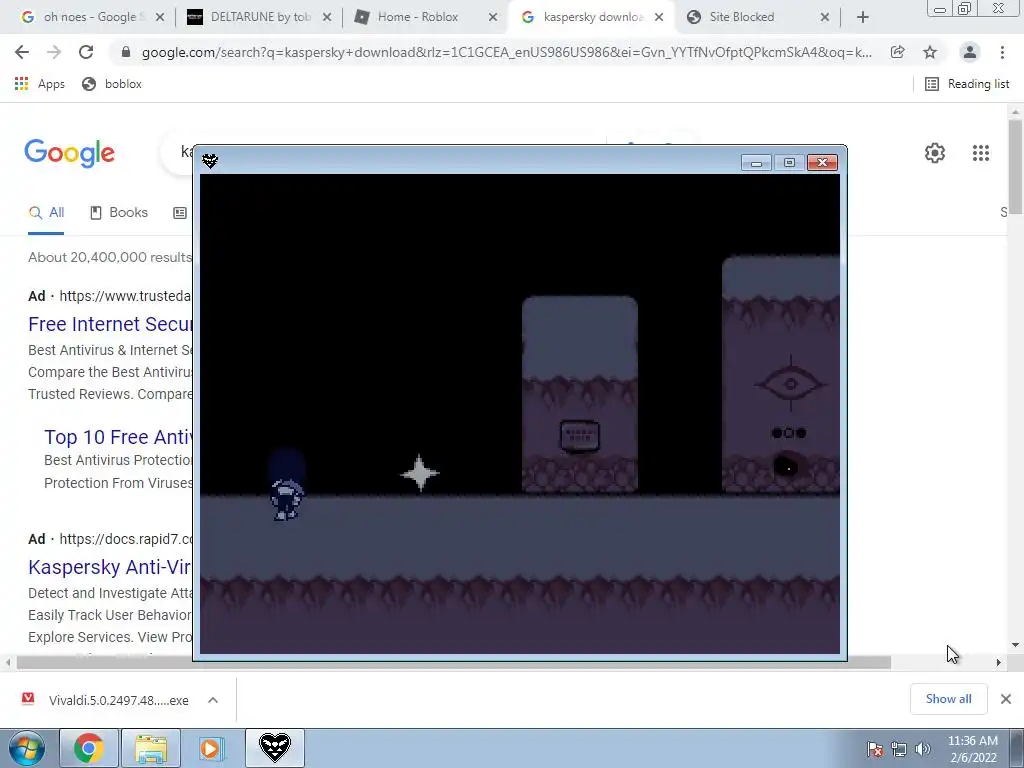Screen dimensions: 1024x768
Task: Open Chrome from the taskbar
Action: pos(89,748)
